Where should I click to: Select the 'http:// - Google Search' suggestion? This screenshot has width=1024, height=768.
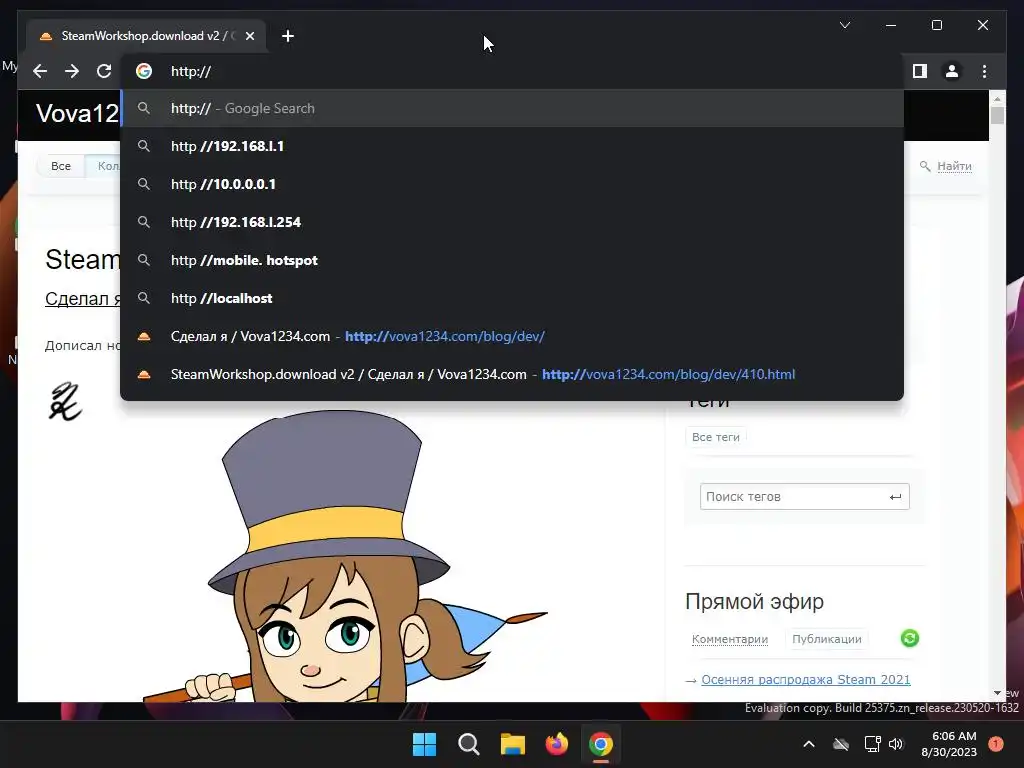pos(512,108)
